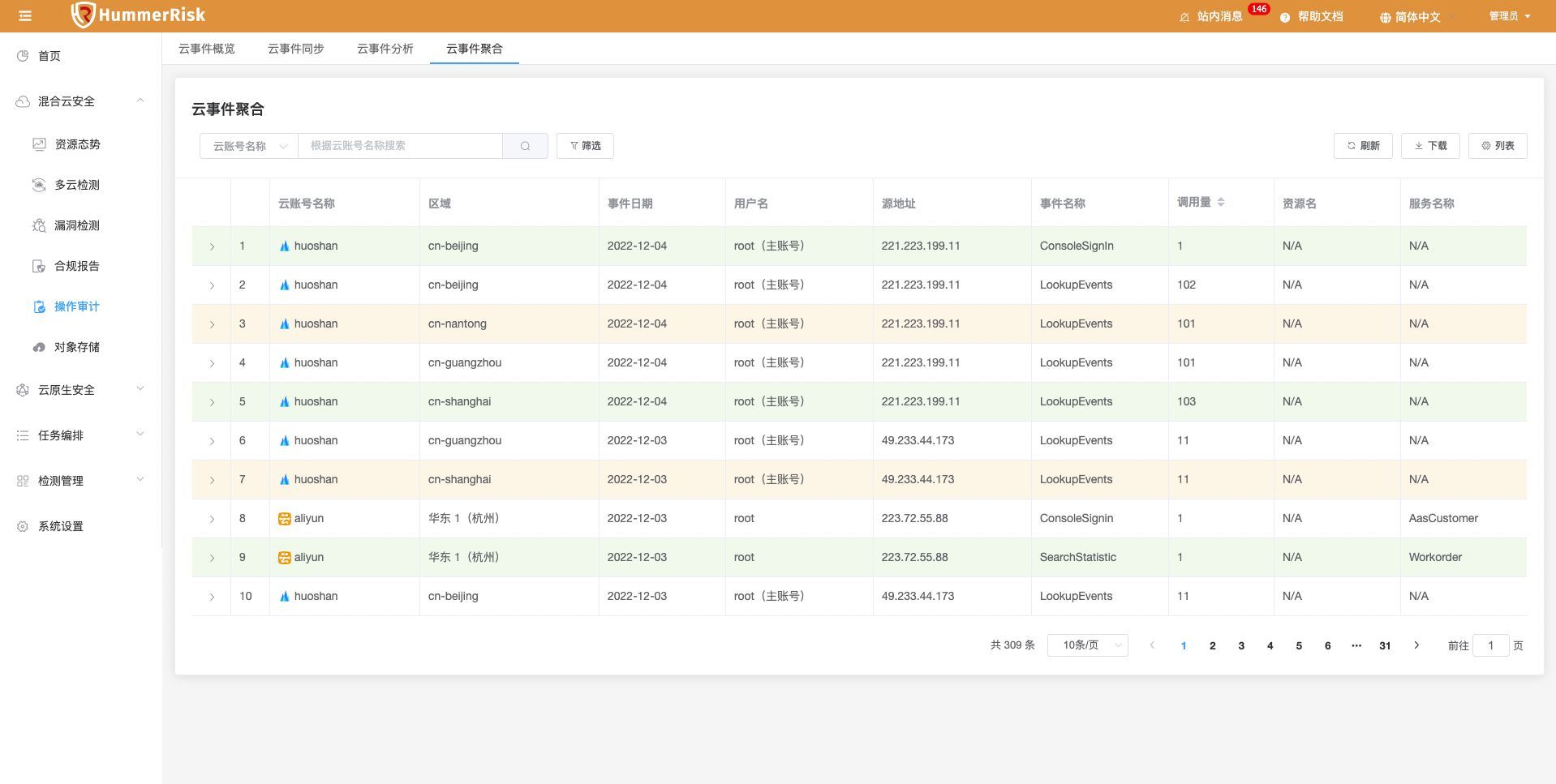Click the 223.72.55.88 address in row 8
Image resolution: width=1556 pixels, height=784 pixels.
914,518
